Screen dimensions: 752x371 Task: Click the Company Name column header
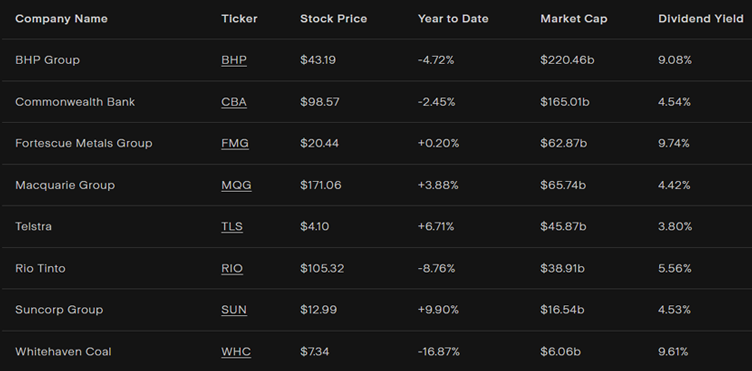61,19
